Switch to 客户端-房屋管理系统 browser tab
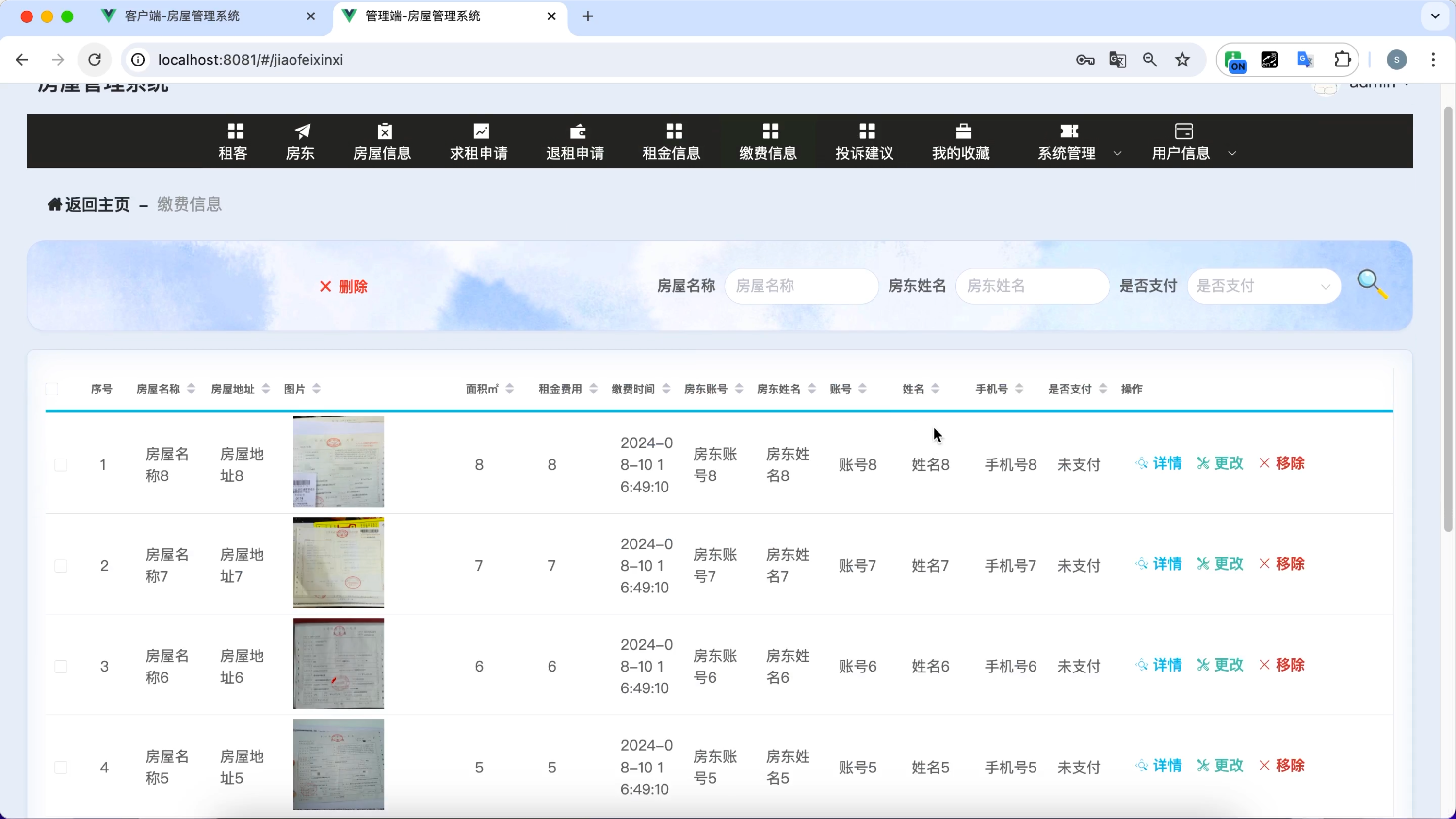Viewport: 1456px width, 819px height. [x=182, y=16]
